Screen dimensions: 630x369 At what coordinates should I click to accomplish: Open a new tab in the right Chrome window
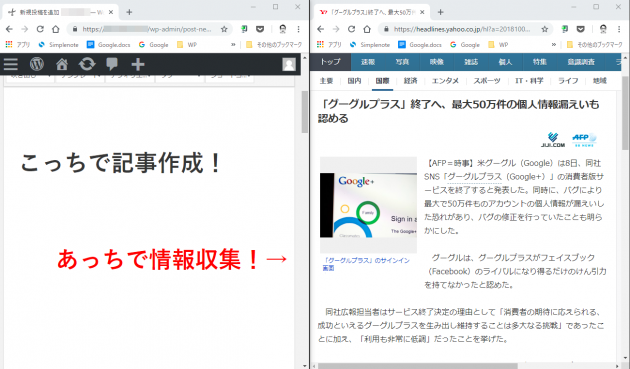[x=440, y=12]
